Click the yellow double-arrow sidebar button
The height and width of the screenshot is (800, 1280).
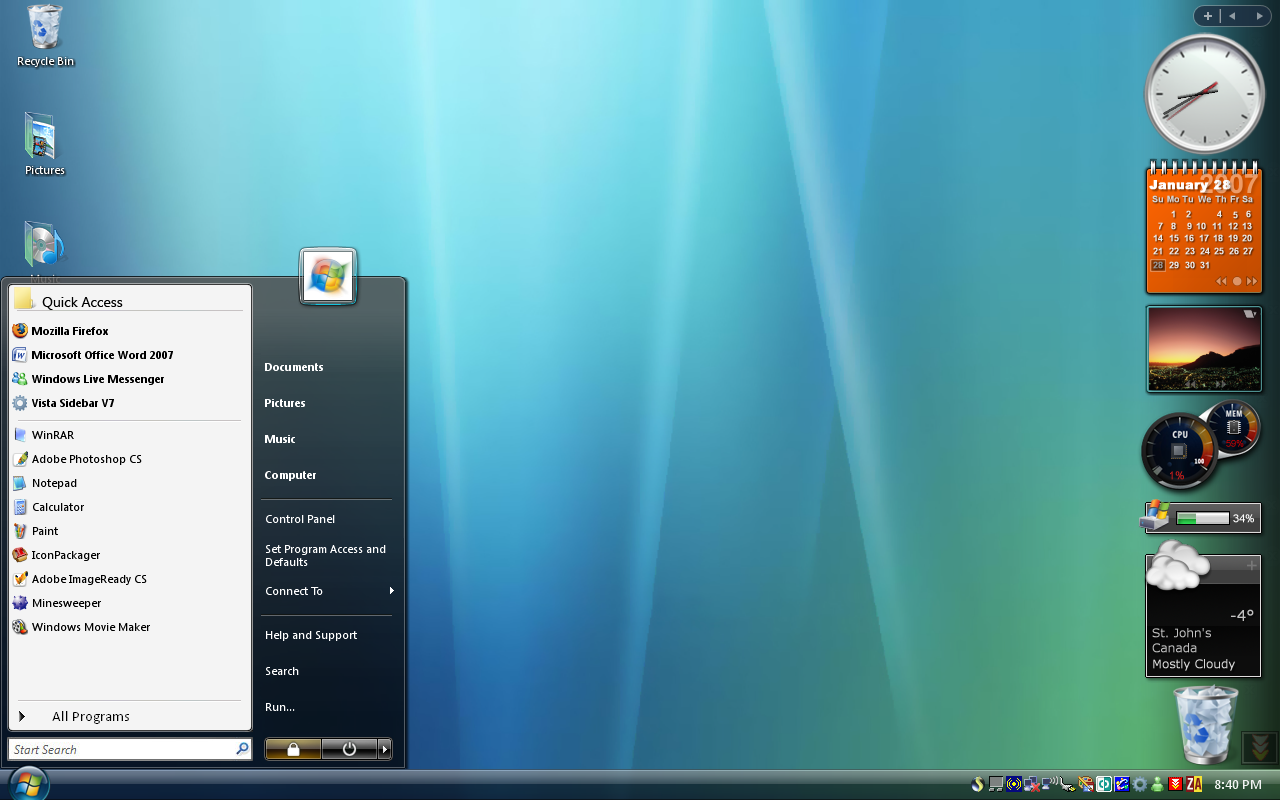[x=1260, y=747]
